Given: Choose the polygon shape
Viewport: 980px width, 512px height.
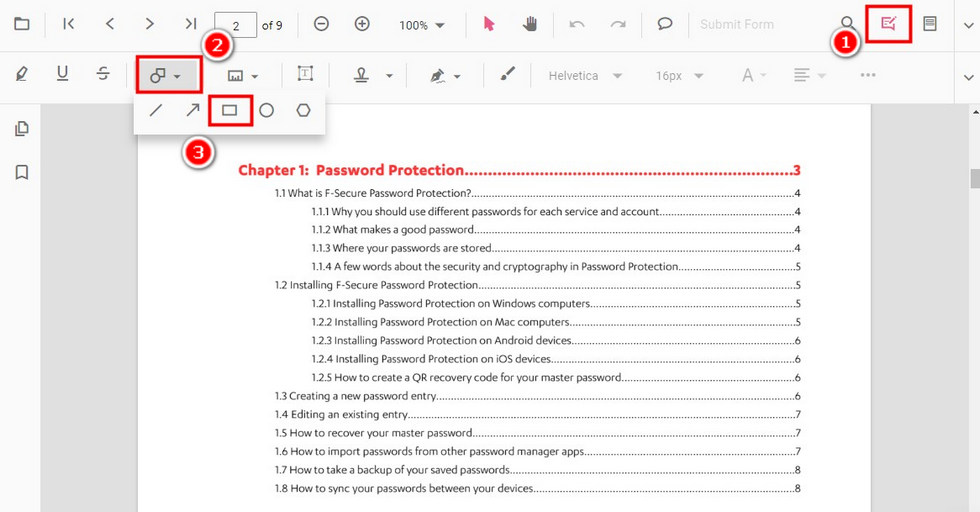Looking at the screenshot, I should coord(303,111).
